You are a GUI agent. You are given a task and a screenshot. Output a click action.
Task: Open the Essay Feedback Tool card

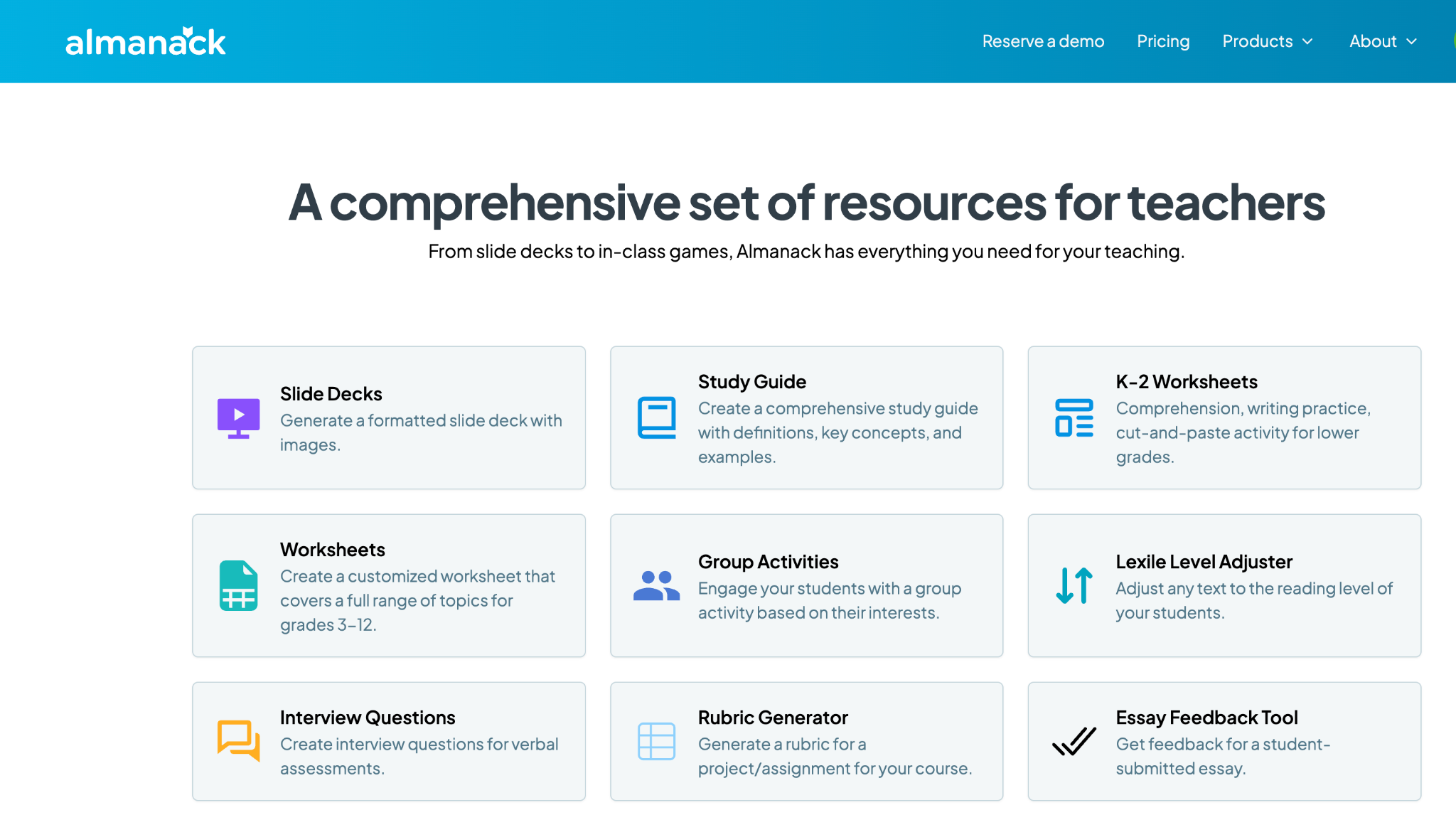pos(1224,742)
